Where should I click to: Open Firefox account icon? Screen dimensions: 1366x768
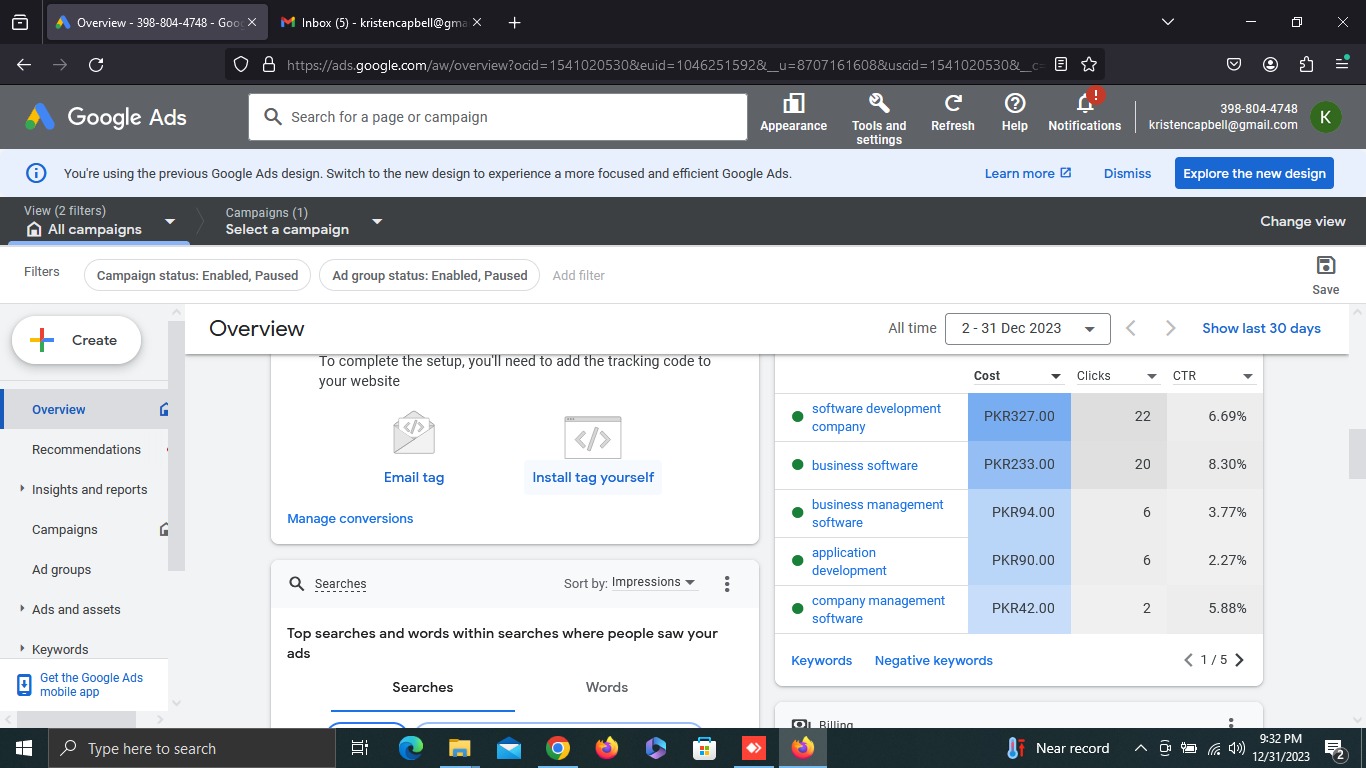click(1270, 64)
